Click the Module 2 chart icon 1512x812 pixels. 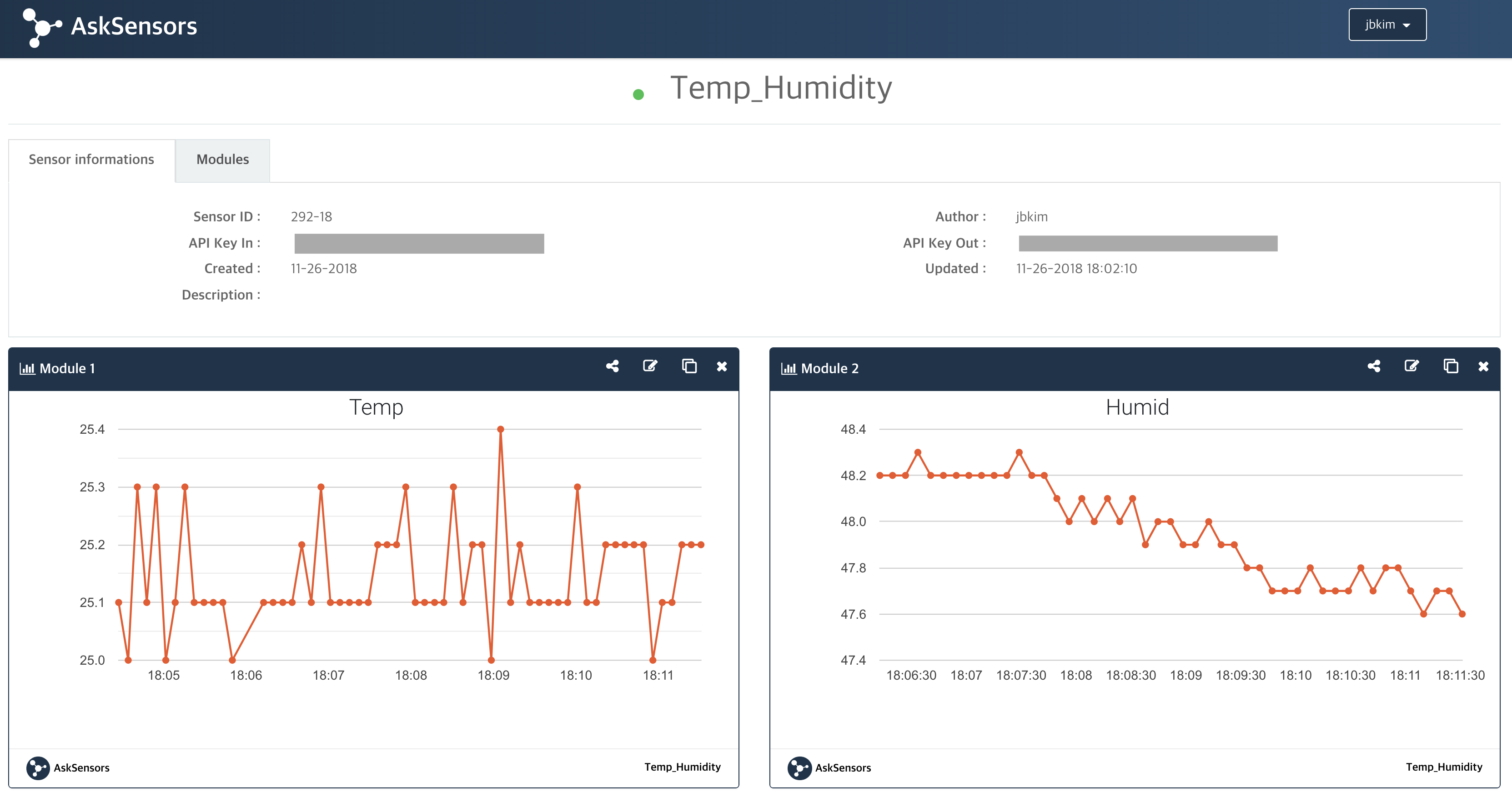tap(788, 368)
